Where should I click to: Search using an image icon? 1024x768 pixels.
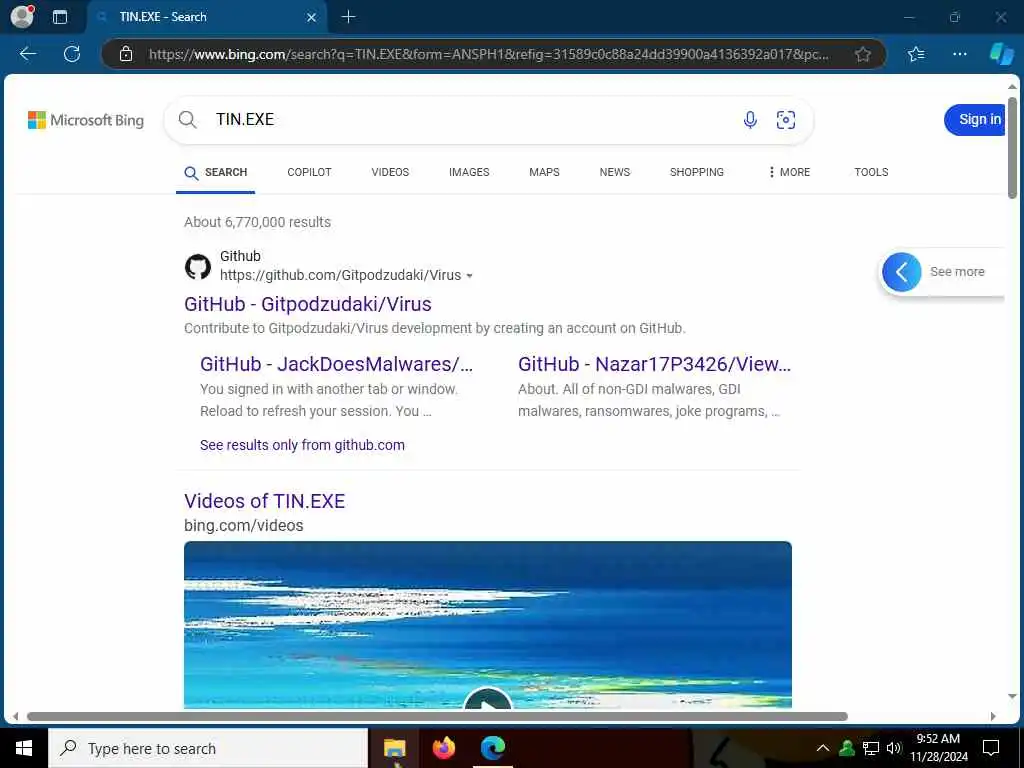[786, 120]
